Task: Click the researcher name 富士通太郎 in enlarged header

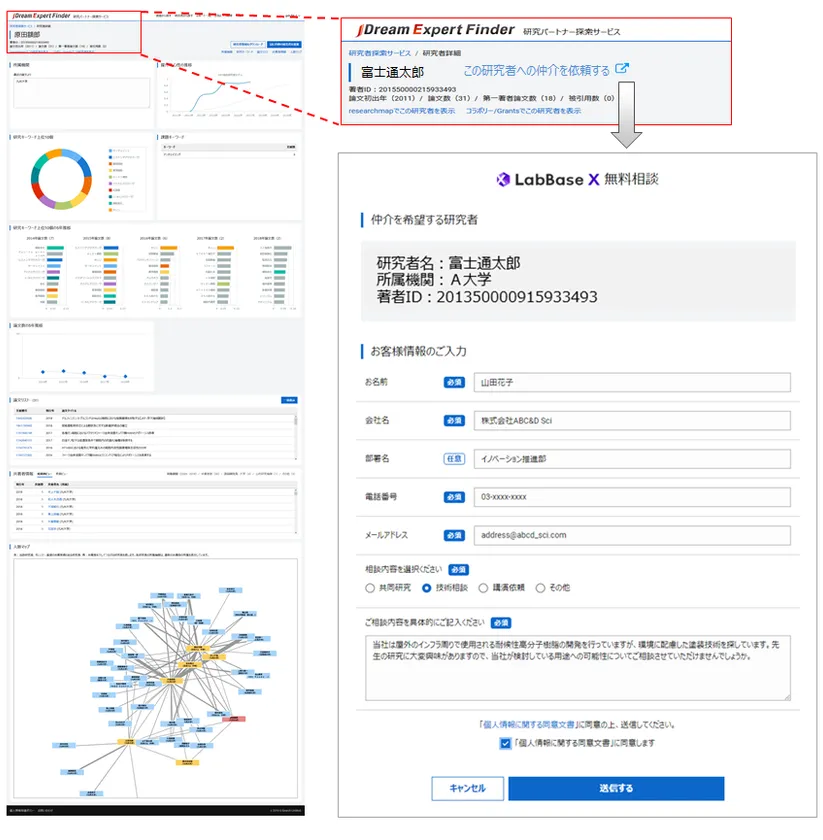Action: 392,72
